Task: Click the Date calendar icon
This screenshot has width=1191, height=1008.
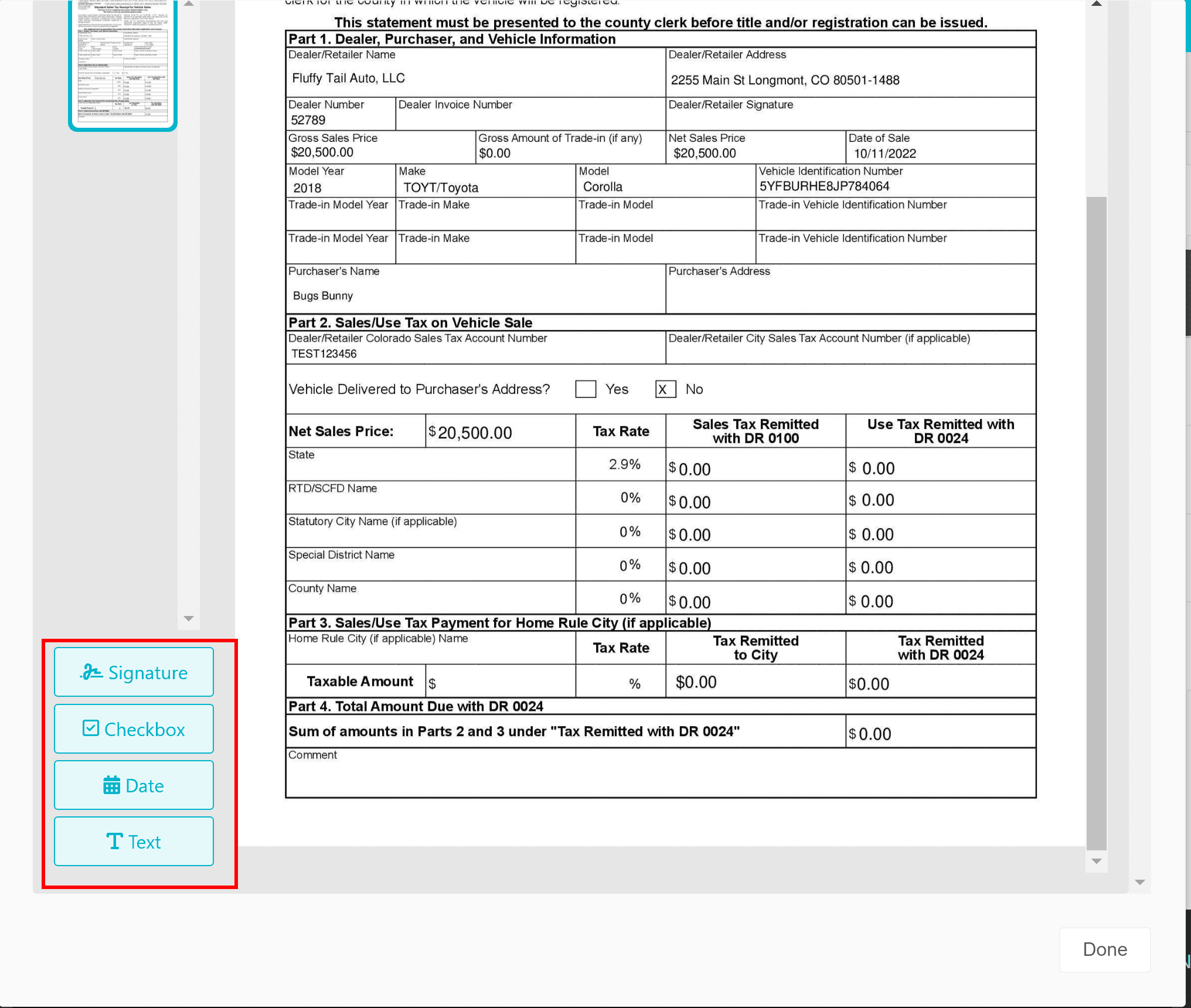Action: [111, 785]
